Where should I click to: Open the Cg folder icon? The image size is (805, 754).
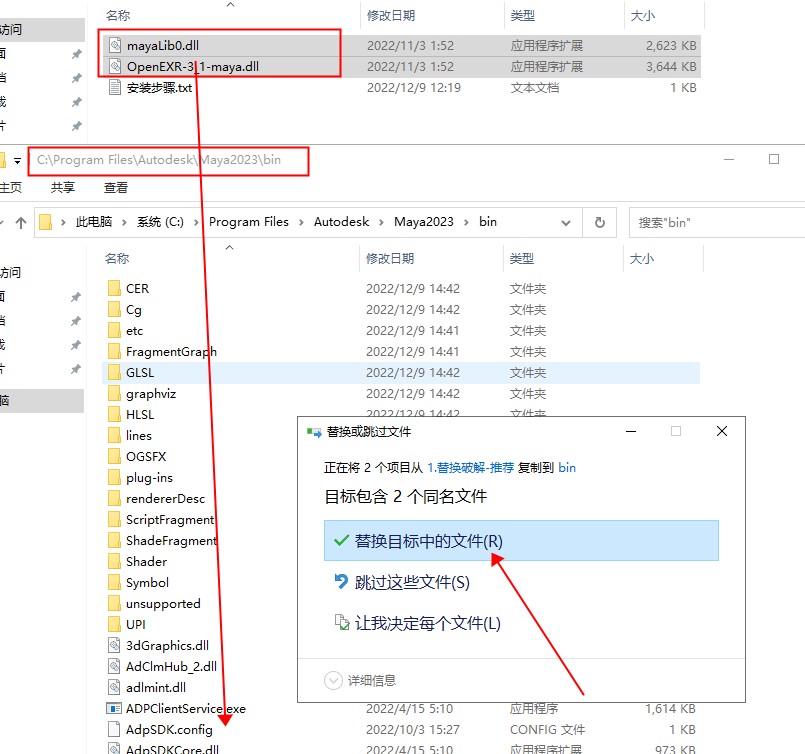coord(114,310)
